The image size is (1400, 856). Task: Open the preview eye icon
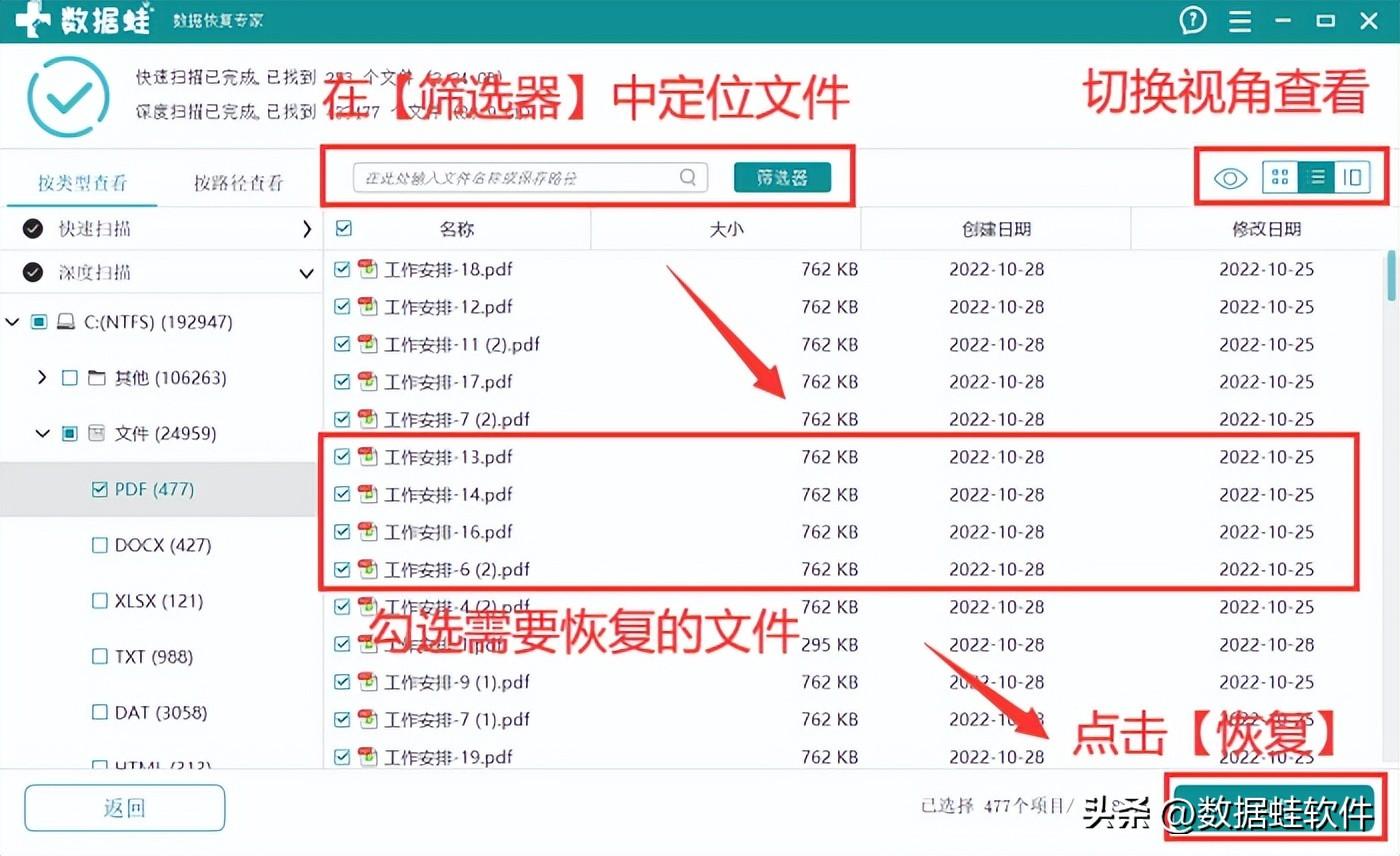pos(1230,177)
